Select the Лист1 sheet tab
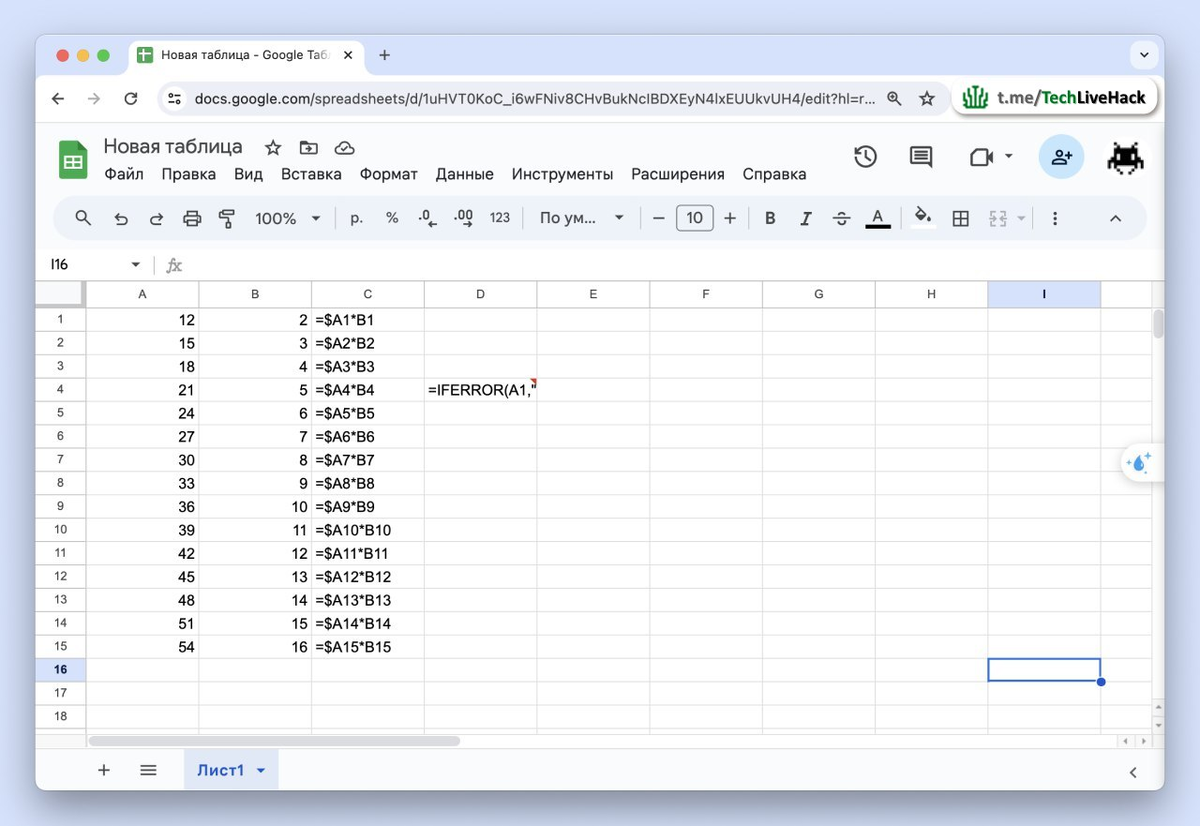The width and height of the screenshot is (1200, 826). pos(220,770)
